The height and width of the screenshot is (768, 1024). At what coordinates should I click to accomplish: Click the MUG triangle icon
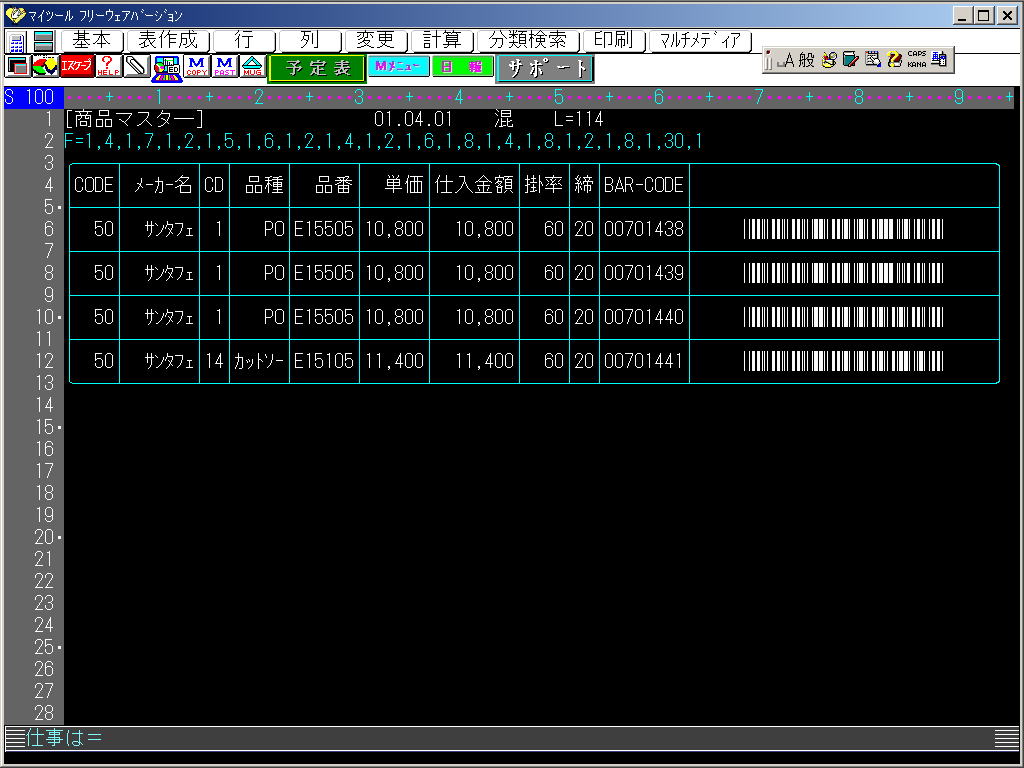click(x=252, y=67)
